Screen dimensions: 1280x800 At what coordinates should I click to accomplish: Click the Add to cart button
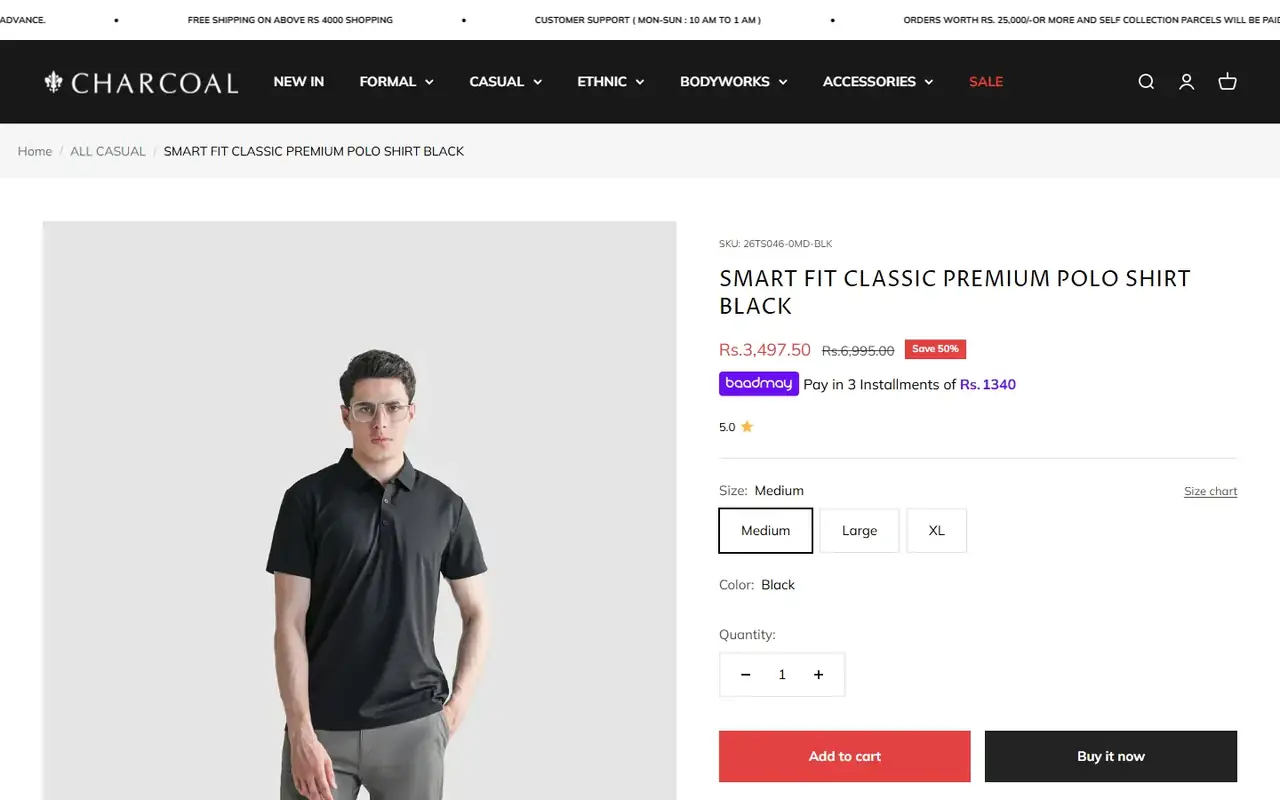(x=845, y=756)
